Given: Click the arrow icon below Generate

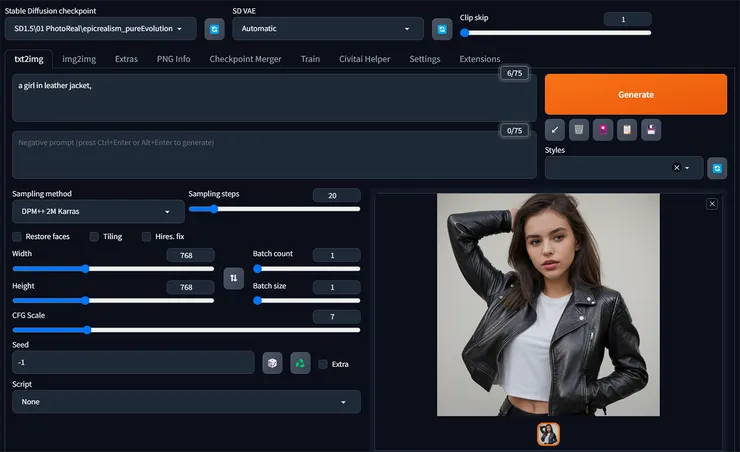Looking at the screenshot, I should click(x=555, y=130).
